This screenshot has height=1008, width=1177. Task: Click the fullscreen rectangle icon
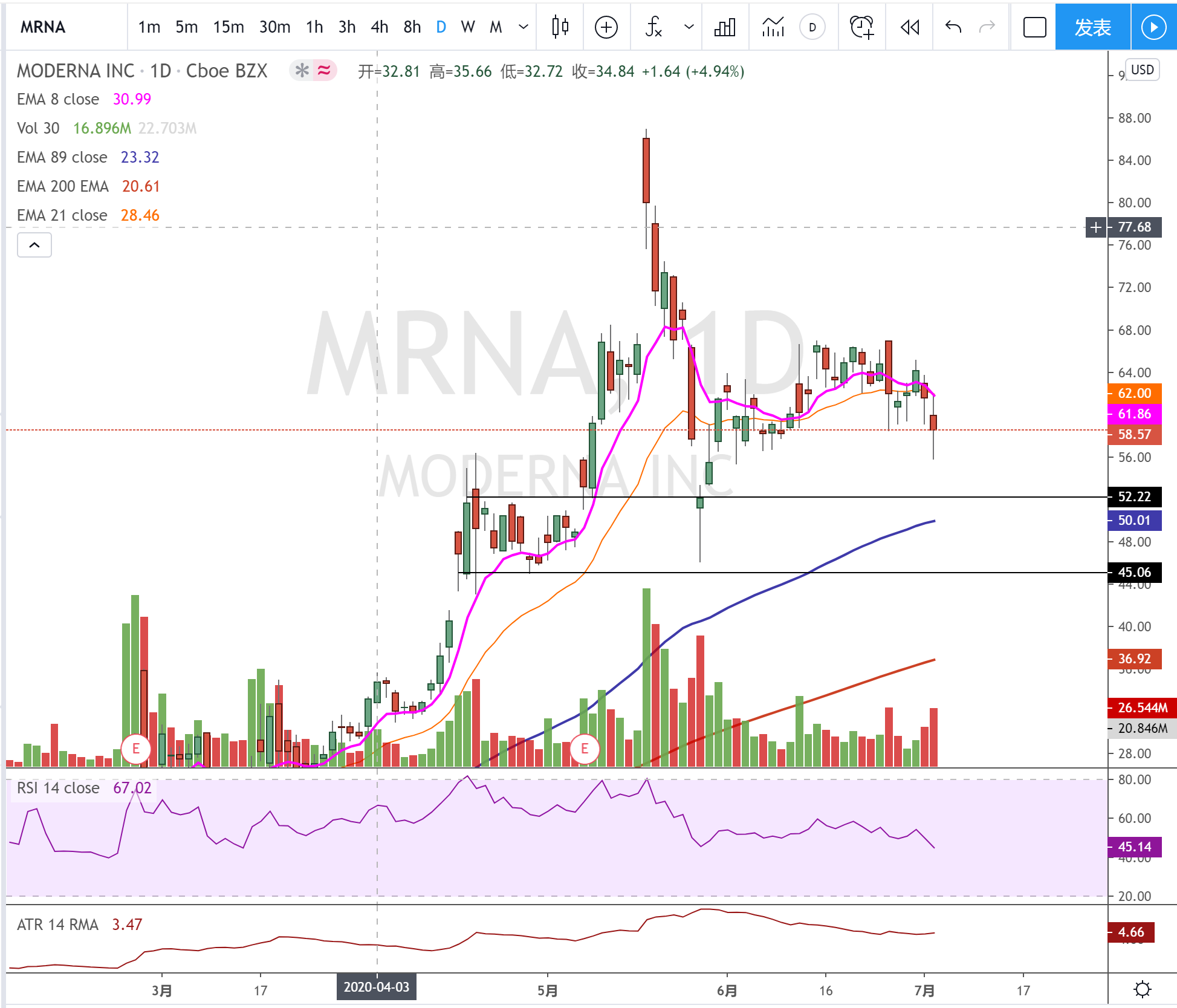(1034, 27)
